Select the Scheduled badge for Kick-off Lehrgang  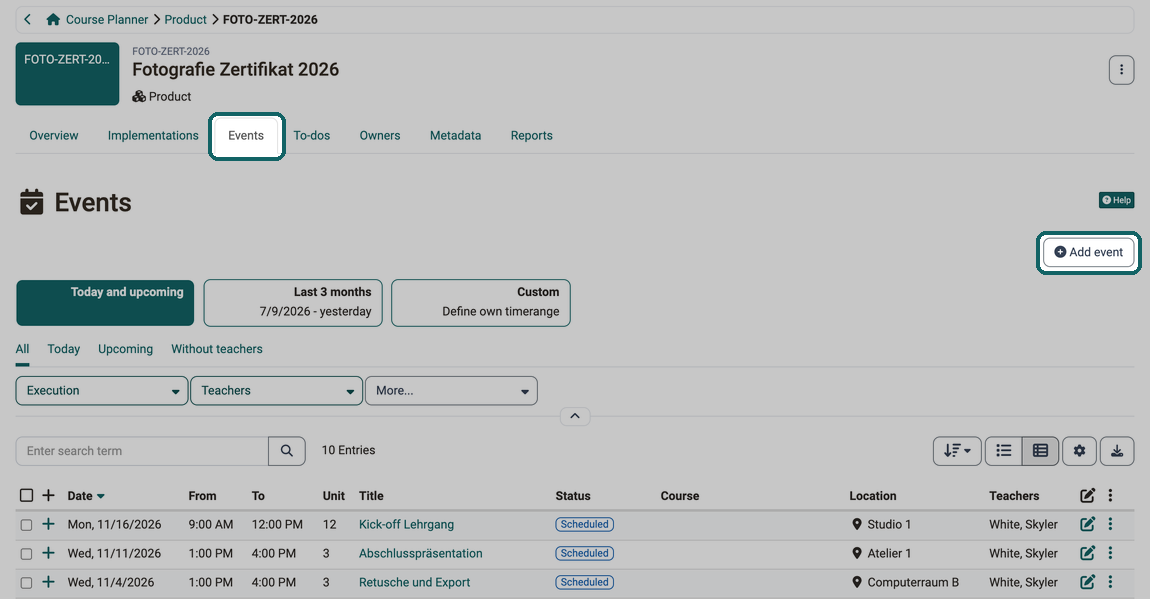[x=585, y=524]
